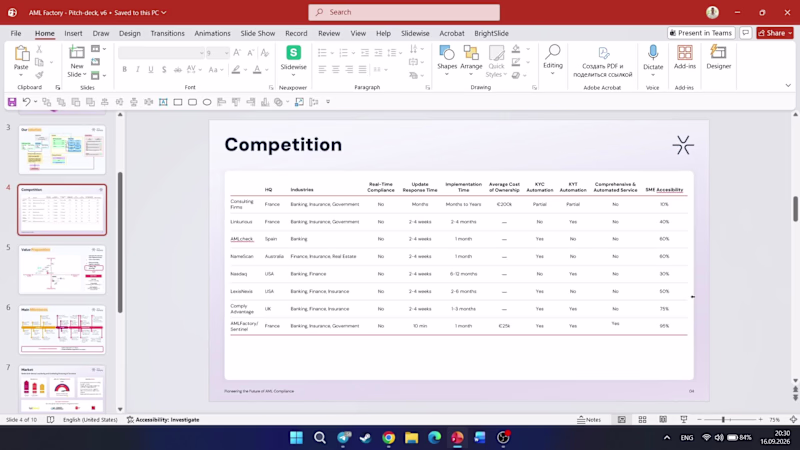Open the BrightSlide tab

point(491,33)
